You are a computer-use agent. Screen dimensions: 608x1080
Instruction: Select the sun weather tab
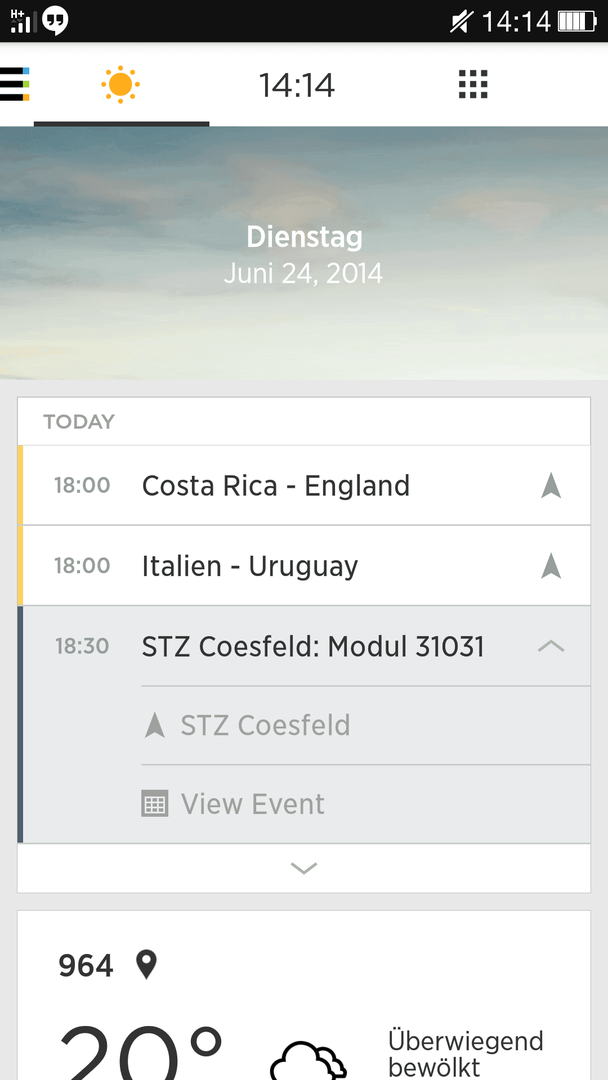coord(120,85)
